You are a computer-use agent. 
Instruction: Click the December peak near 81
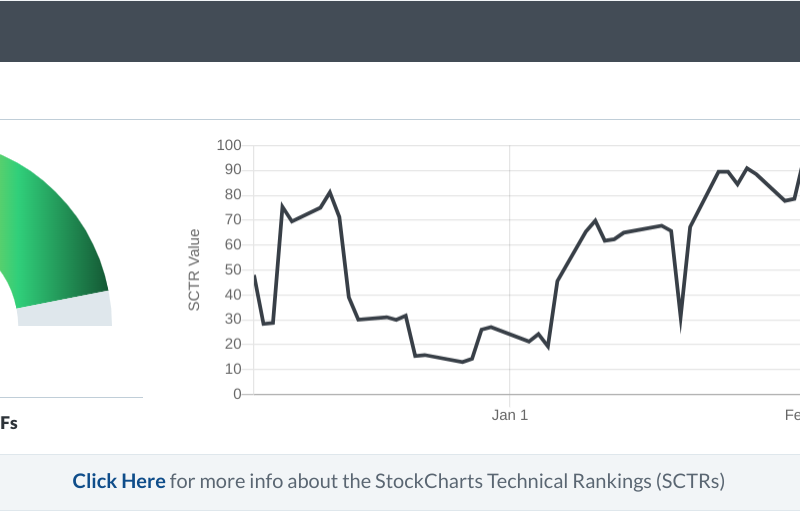[x=330, y=192]
